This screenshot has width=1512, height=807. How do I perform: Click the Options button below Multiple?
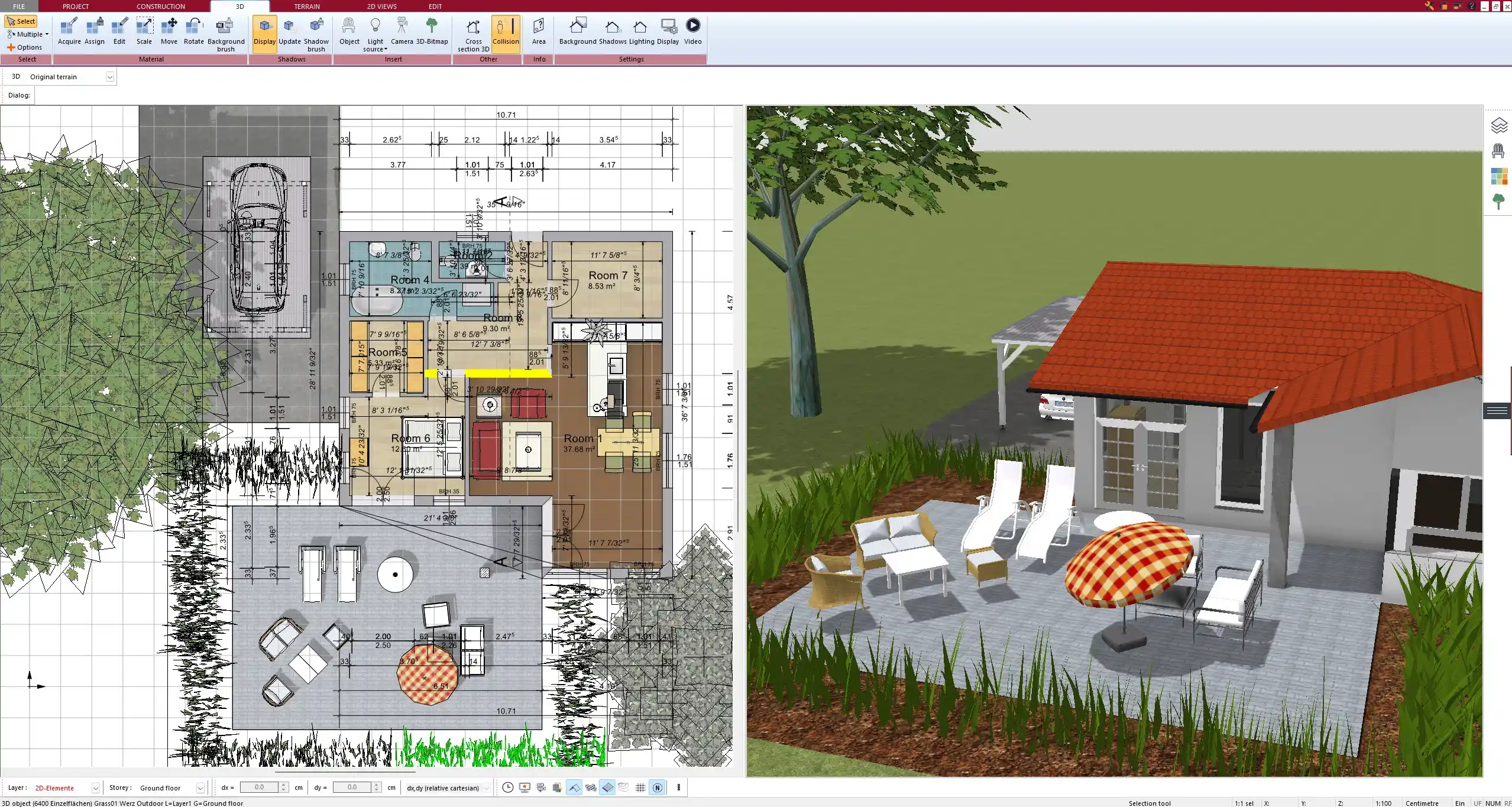tap(25, 47)
